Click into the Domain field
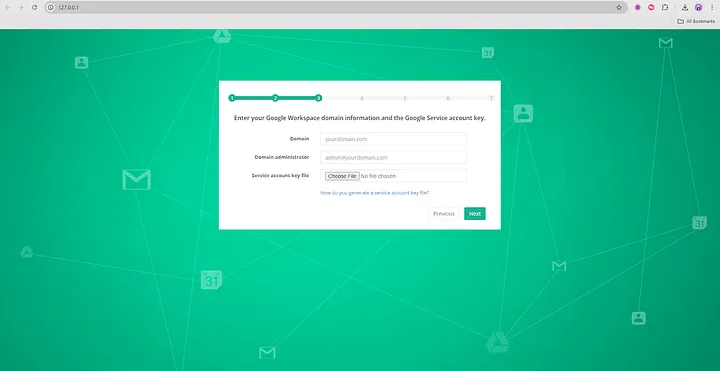The height and width of the screenshot is (371, 720). [393, 139]
